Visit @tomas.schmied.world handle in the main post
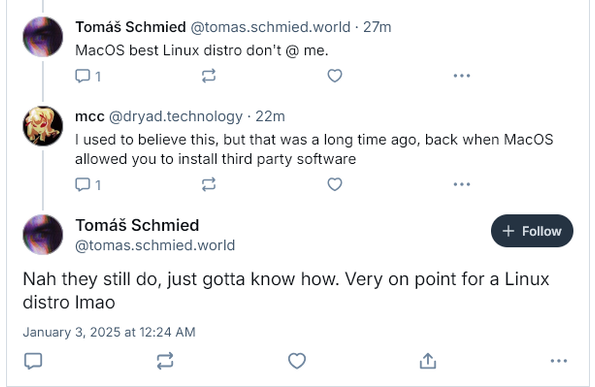The width and height of the screenshot is (595, 387). [x=155, y=245]
